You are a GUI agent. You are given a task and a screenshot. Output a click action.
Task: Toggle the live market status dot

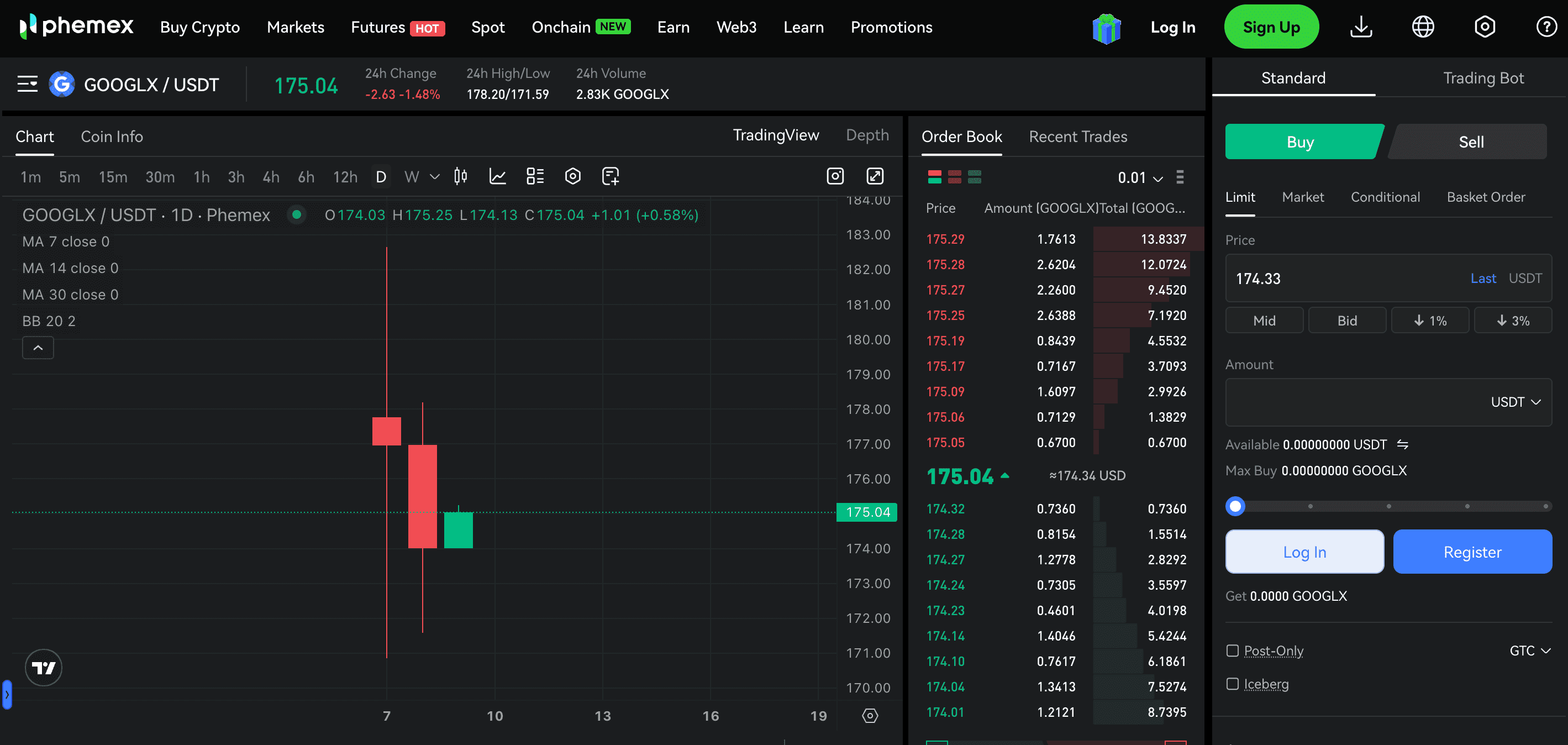click(297, 215)
